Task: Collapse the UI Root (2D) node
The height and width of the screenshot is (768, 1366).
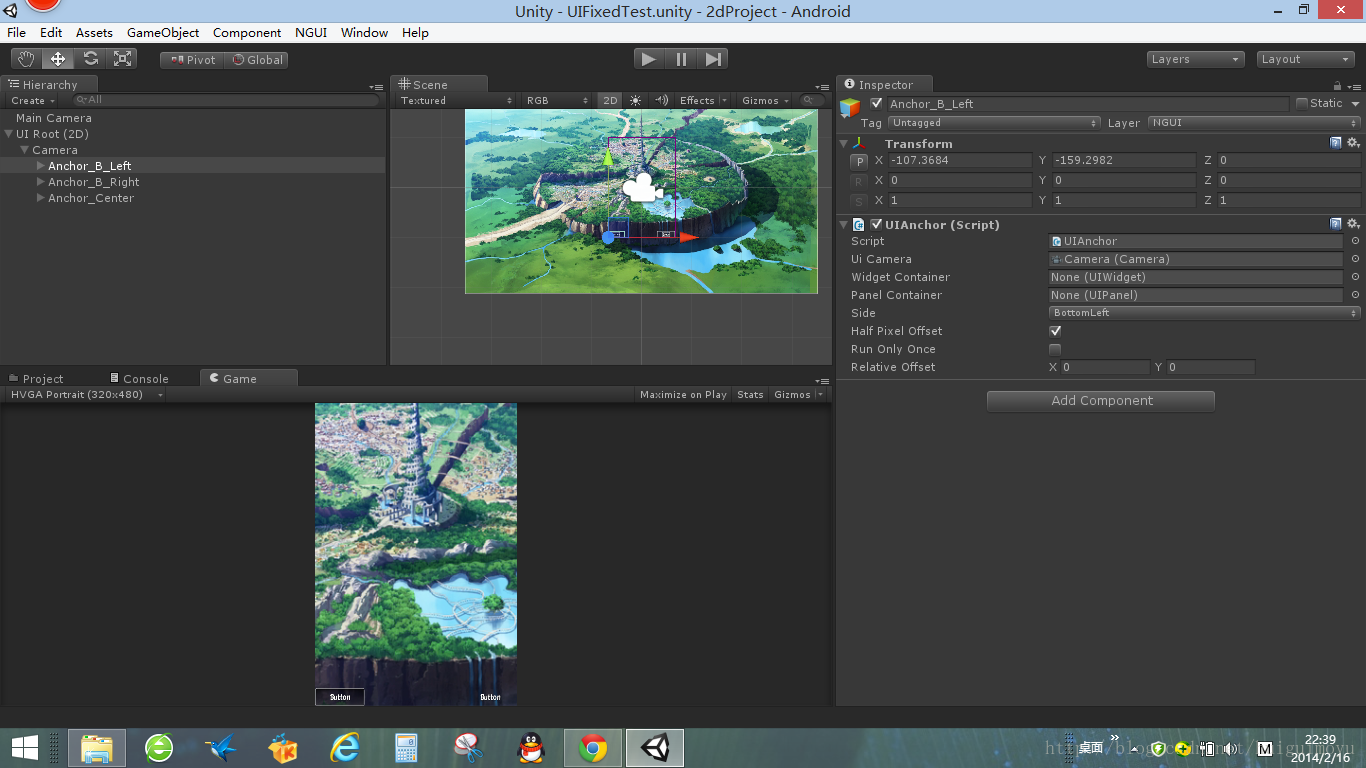Action: [9, 134]
